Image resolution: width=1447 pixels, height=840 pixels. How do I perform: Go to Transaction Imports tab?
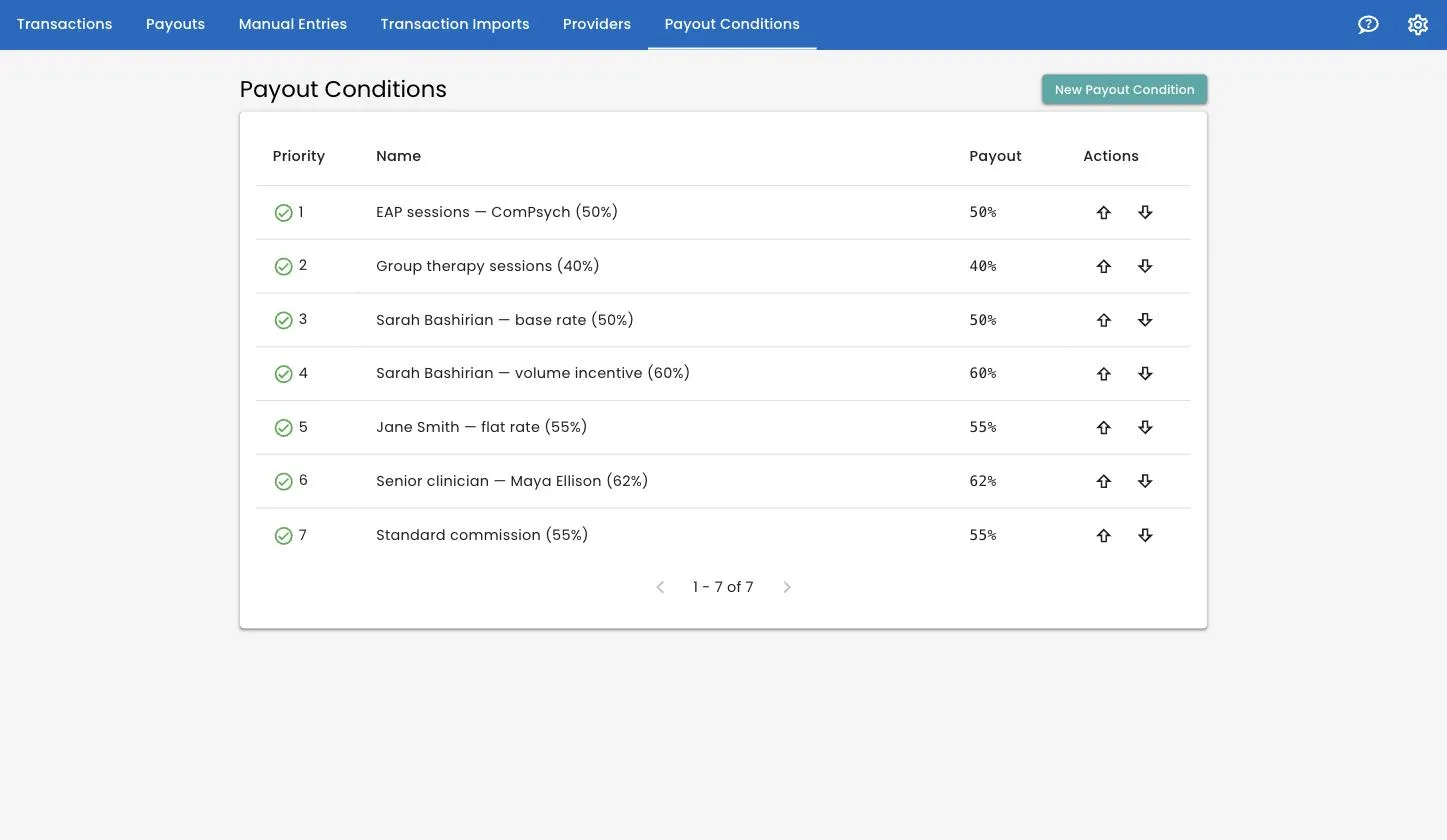[455, 24]
